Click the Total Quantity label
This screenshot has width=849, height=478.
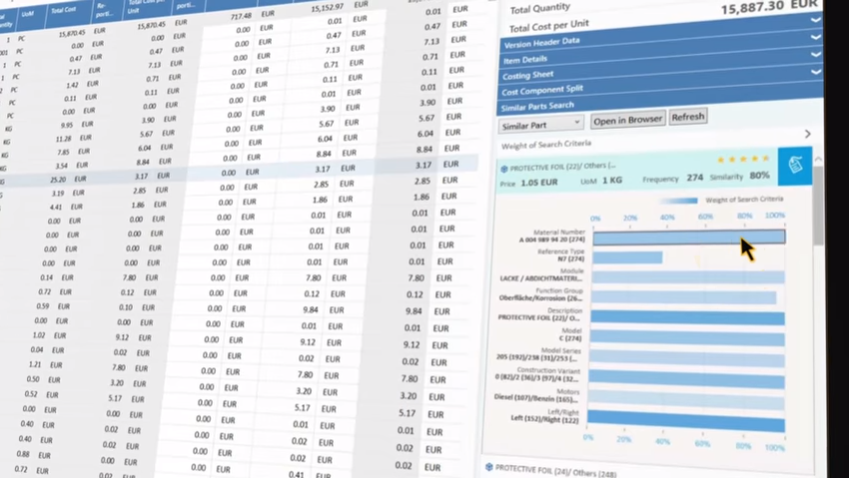540,8
